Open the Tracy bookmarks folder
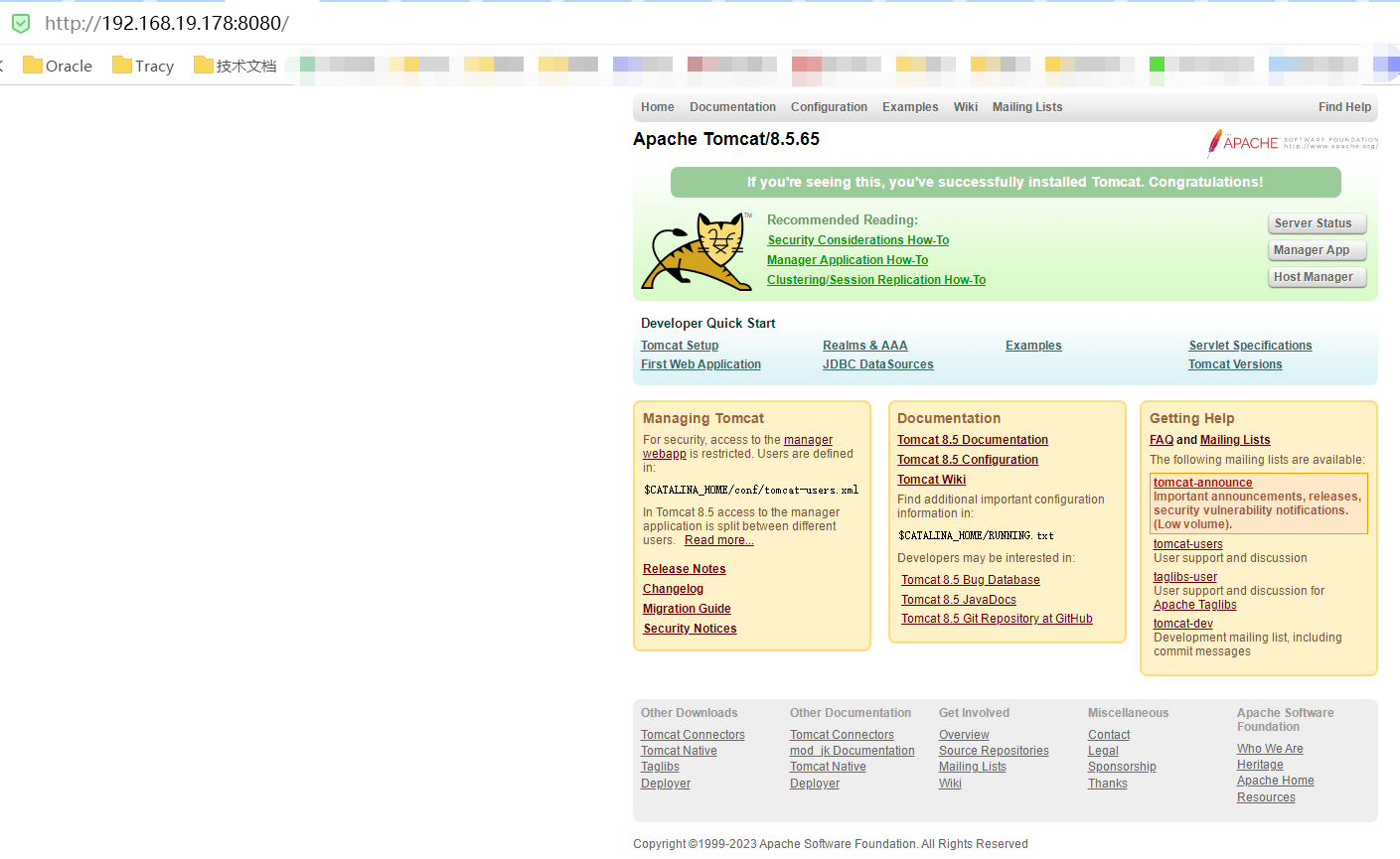Image resolution: width=1400 pixels, height=859 pixels. tap(142, 66)
